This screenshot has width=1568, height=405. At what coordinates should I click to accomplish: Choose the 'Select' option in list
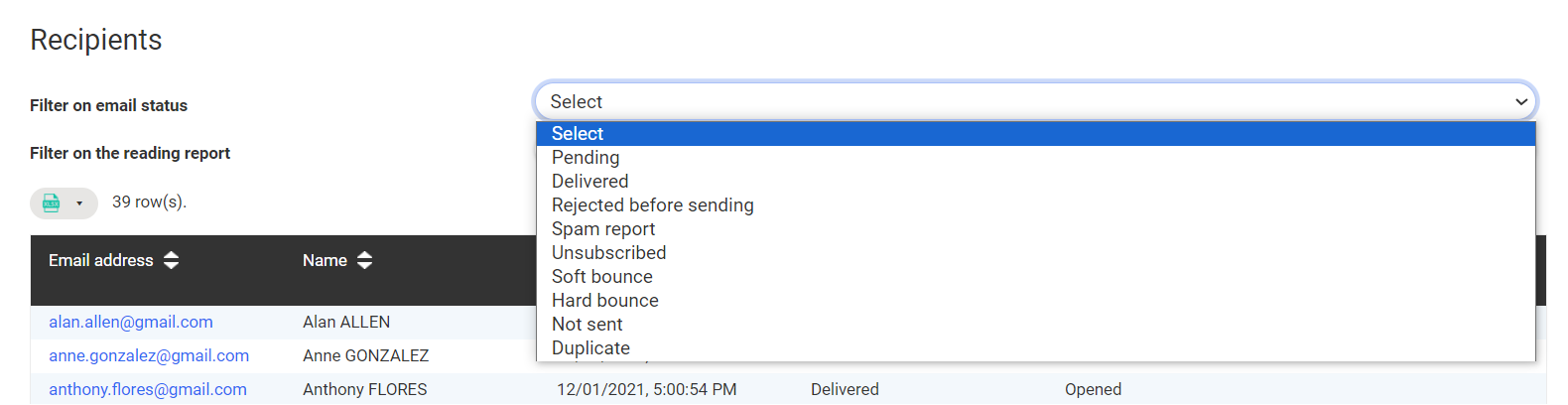[x=578, y=134]
